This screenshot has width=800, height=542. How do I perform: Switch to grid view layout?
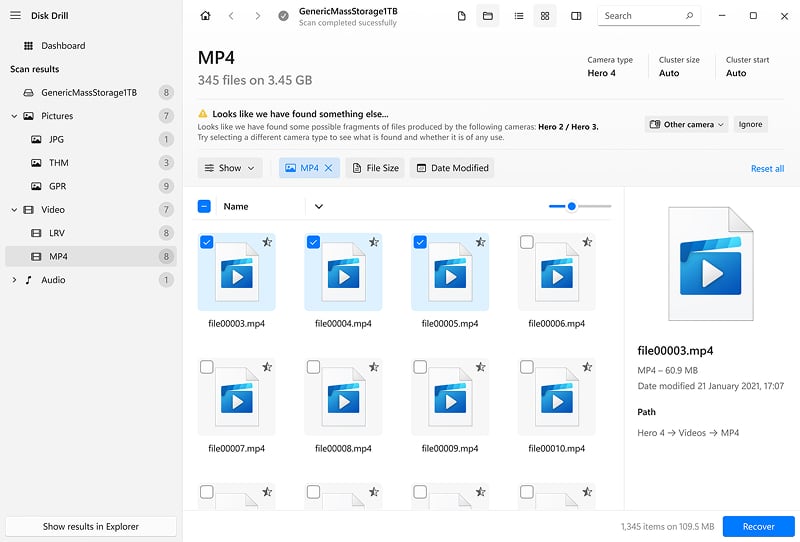[545, 16]
